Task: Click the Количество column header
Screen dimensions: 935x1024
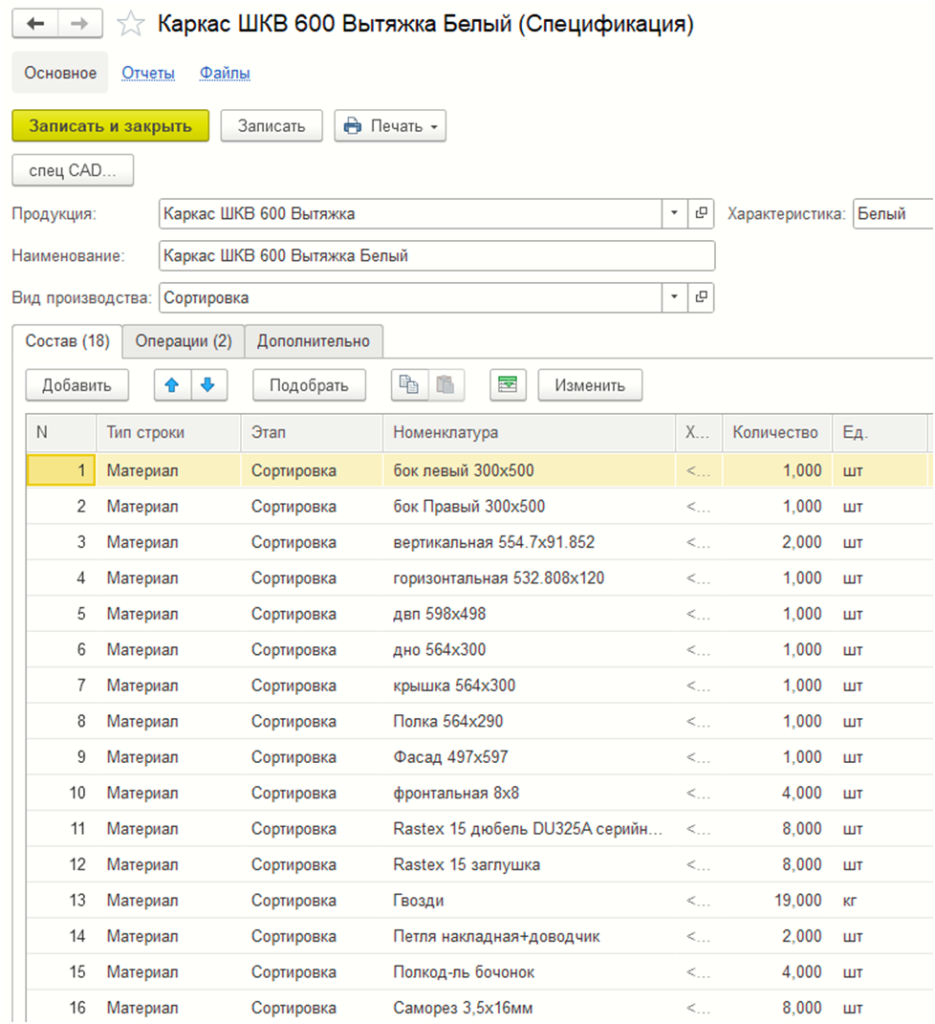Action: (777, 432)
